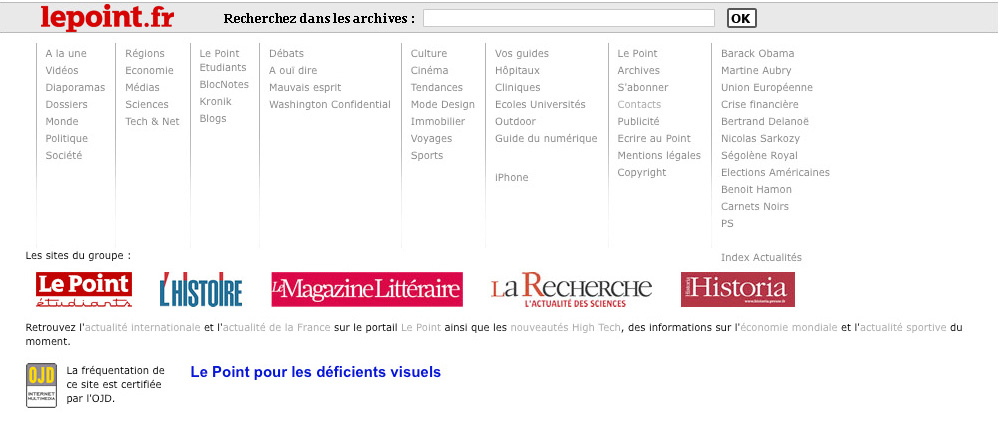
Task: Open La Recherche logo
Action: 571,290
